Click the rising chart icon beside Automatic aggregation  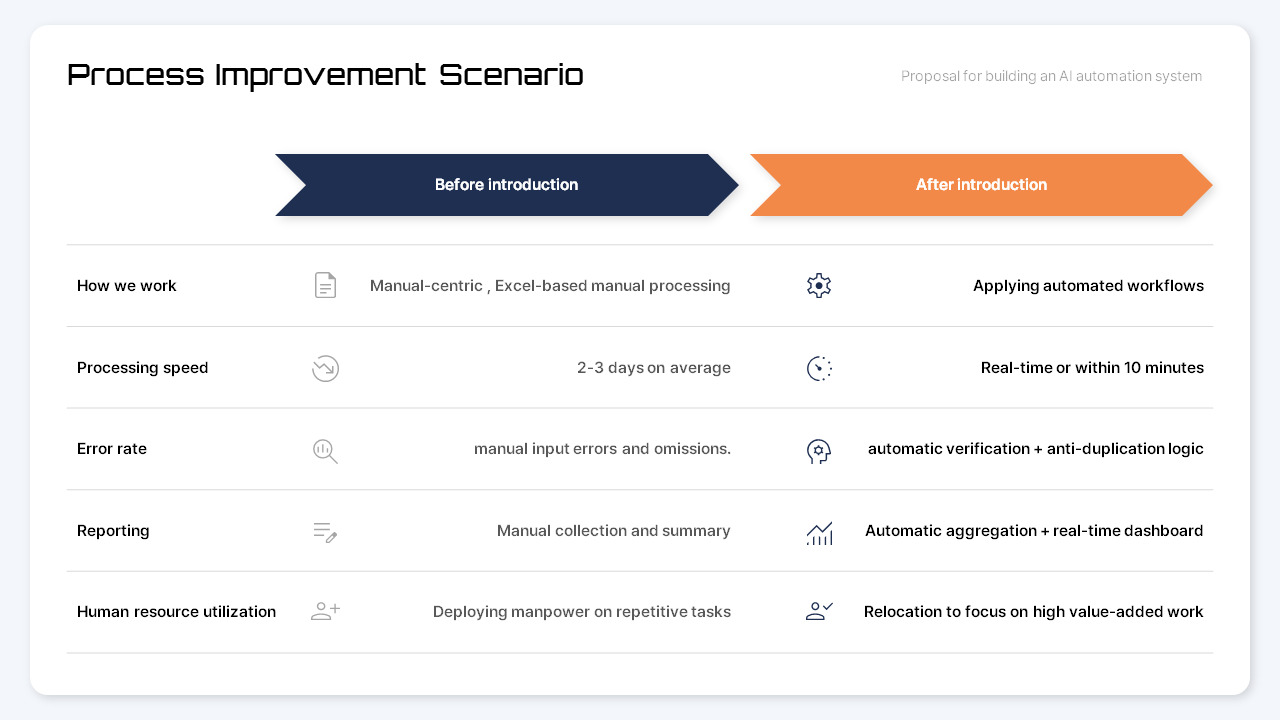[x=819, y=532]
